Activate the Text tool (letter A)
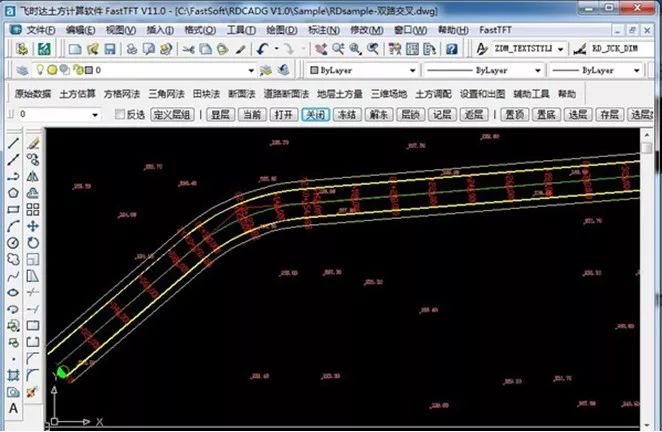The image size is (662, 432). click(x=13, y=408)
